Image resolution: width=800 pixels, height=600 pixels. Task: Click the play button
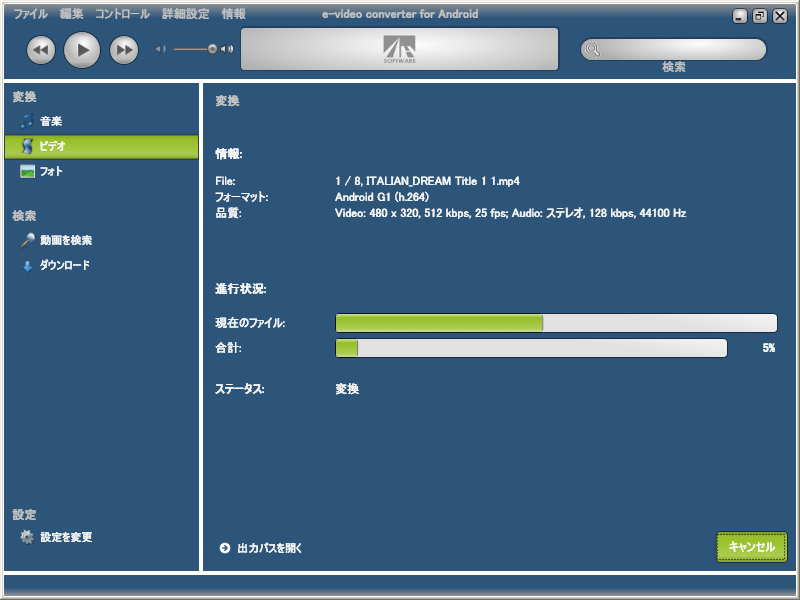pos(82,50)
